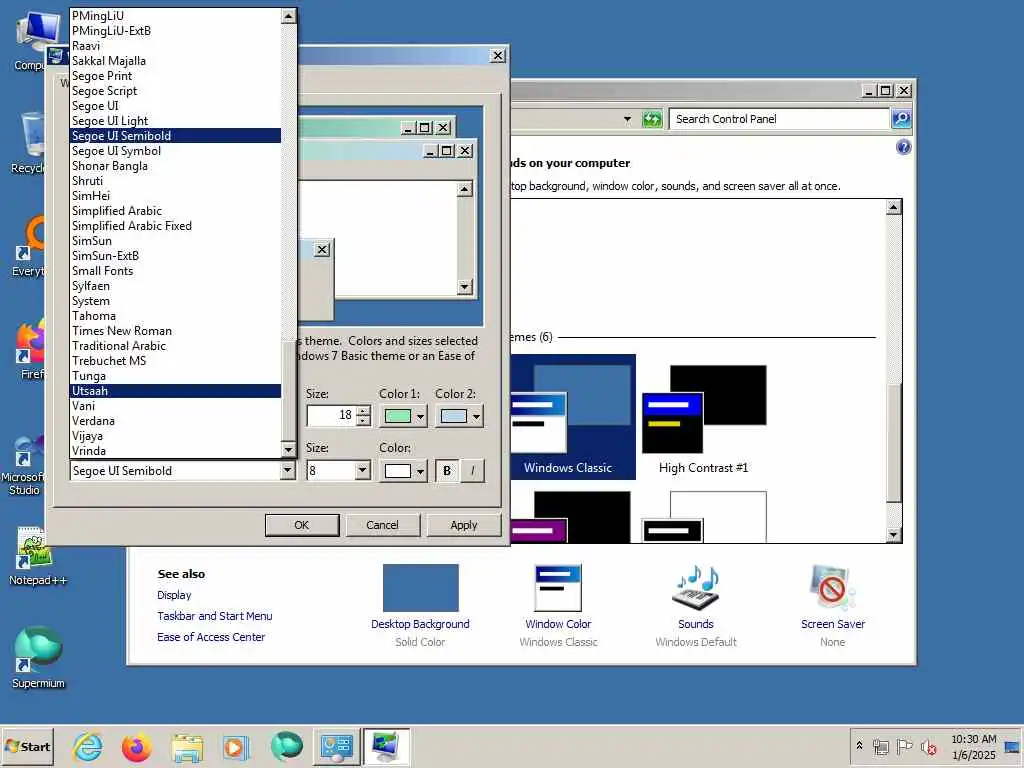The image size is (1024, 768).
Task: Apply the appearance changes
Action: click(464, 525)
